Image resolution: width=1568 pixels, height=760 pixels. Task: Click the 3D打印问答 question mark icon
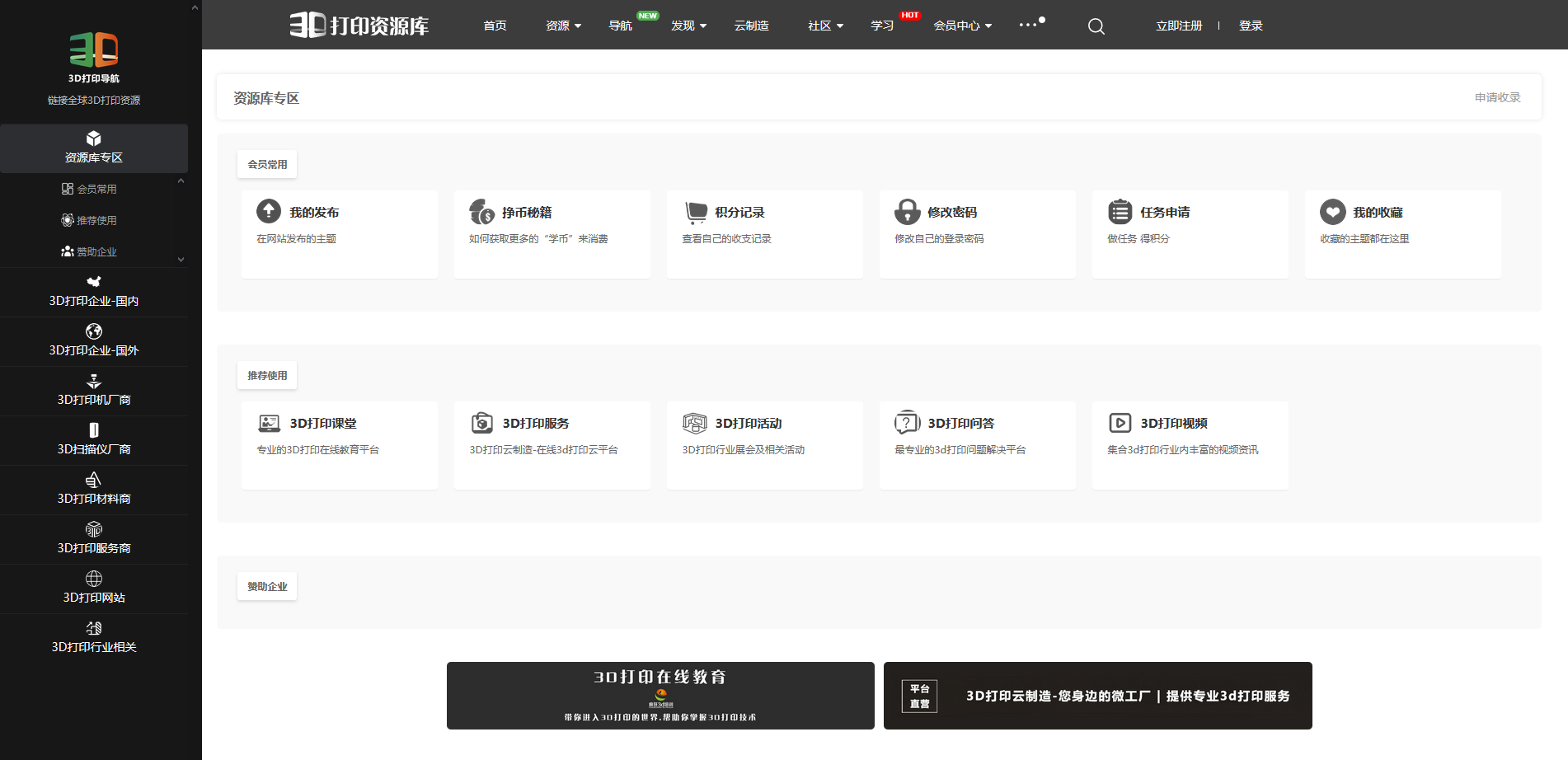point(908,423)
